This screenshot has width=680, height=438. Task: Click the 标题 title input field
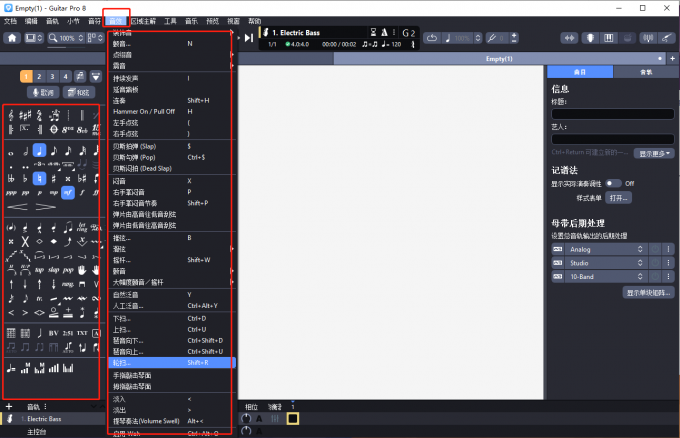(612, 114)
